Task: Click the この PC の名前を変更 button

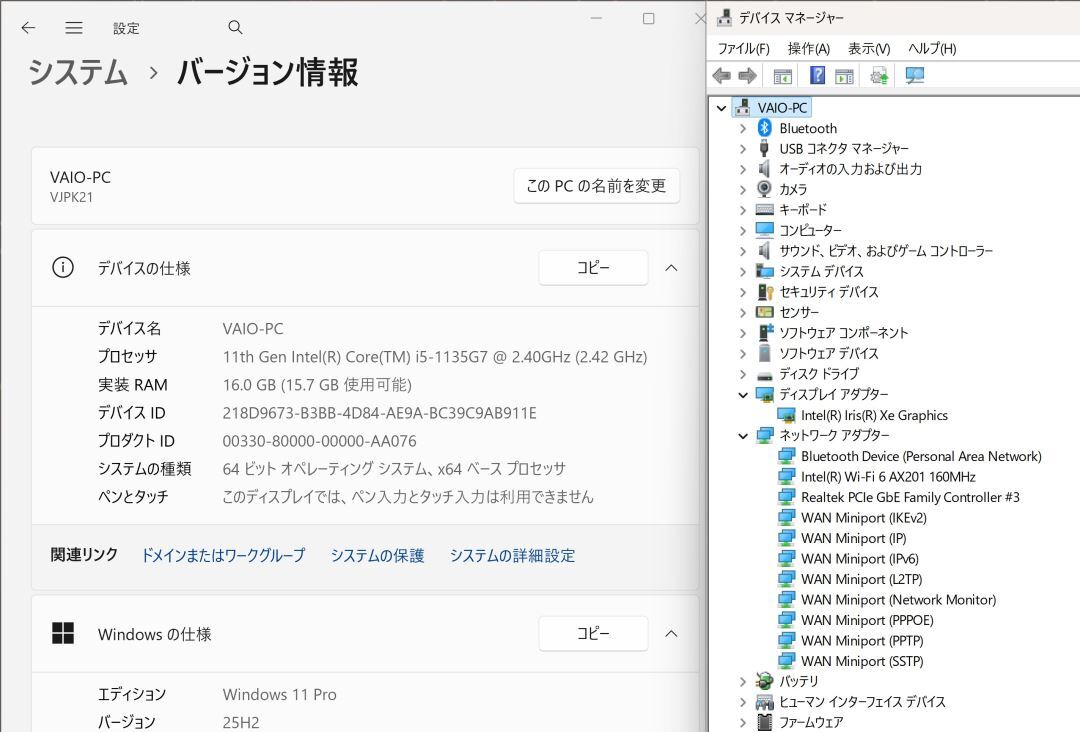Action: [596, 185]
